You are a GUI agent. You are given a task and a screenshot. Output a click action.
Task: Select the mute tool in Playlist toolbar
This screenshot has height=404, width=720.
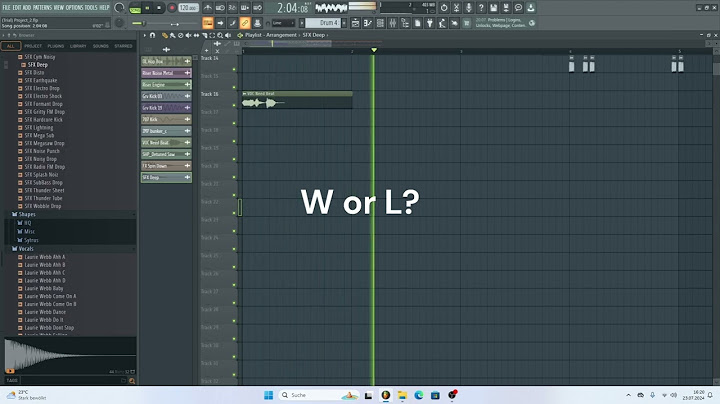[x=188, y=35]
